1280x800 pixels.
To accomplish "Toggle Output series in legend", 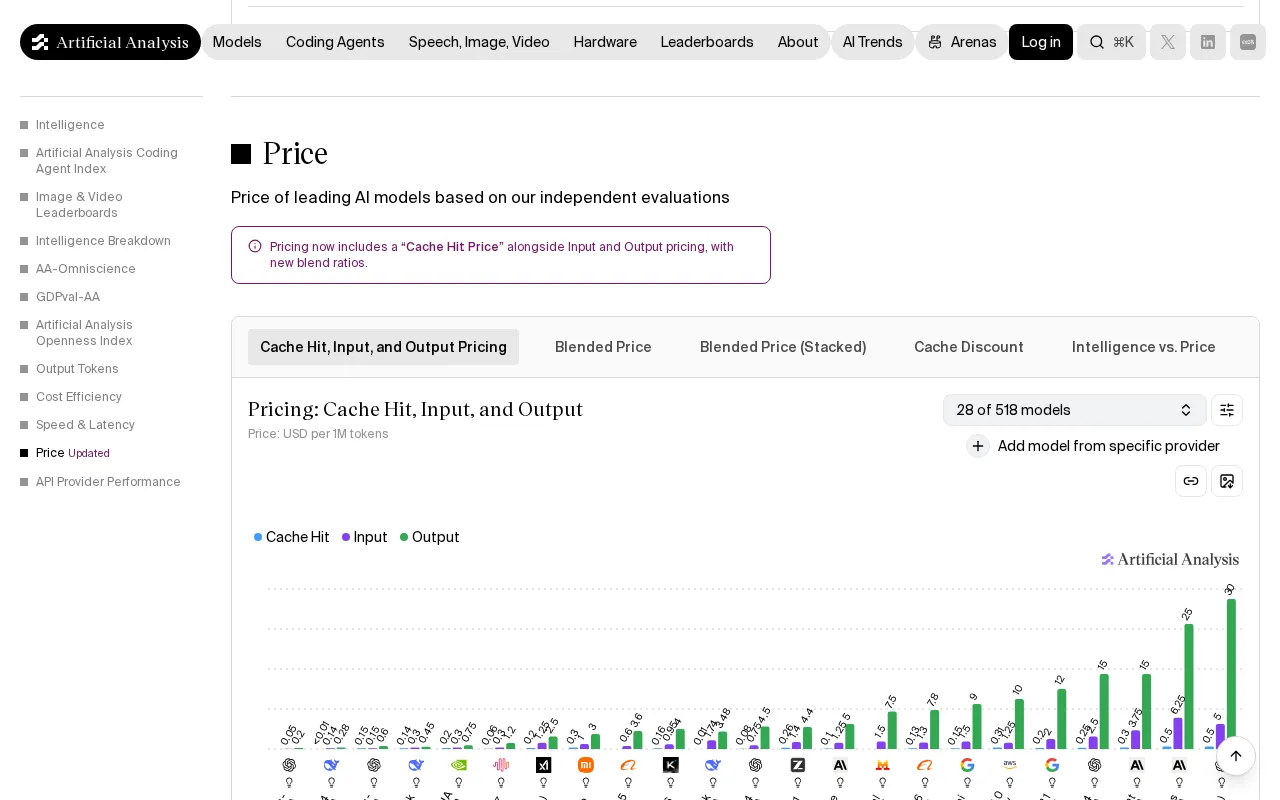I will coord(430,537).
